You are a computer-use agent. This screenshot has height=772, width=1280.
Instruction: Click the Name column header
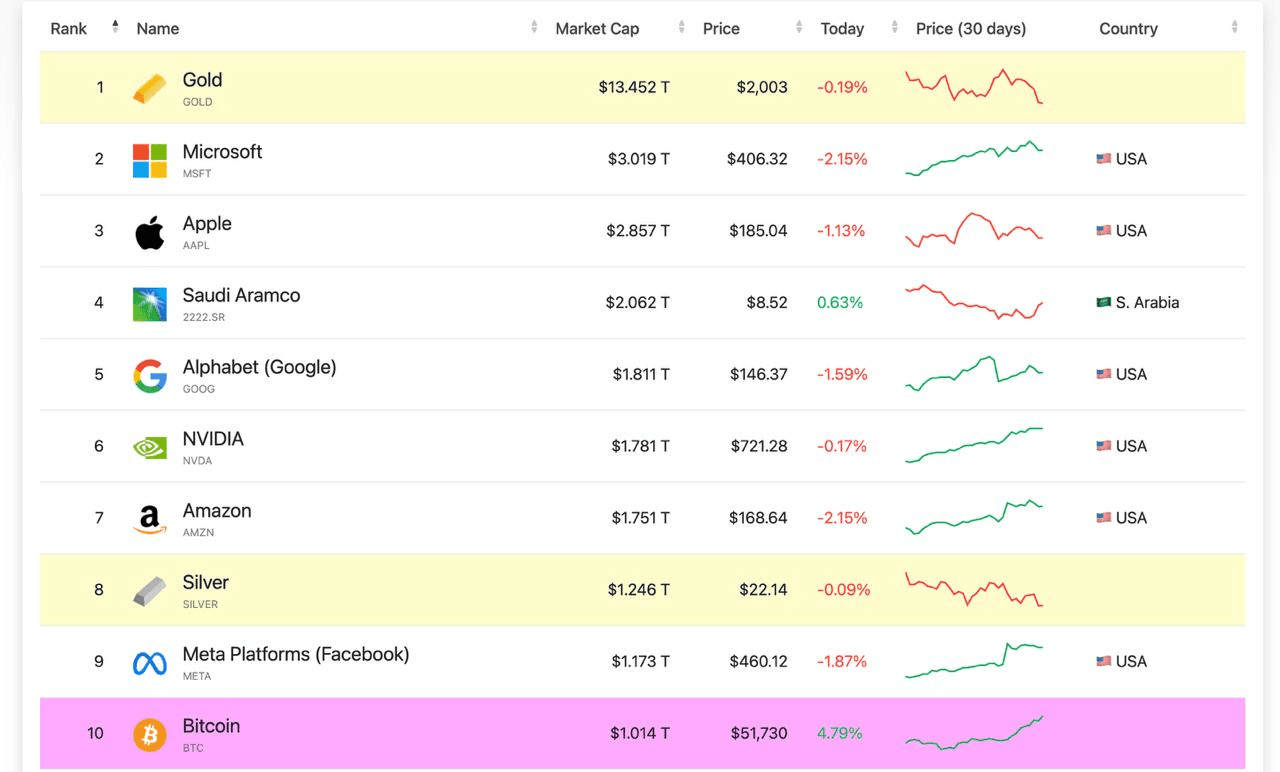pyautogui.click(x=158, y=29)
